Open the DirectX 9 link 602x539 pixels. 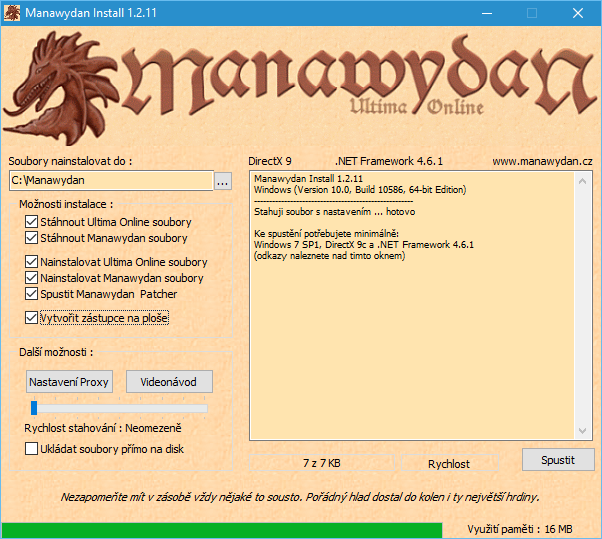270,161
